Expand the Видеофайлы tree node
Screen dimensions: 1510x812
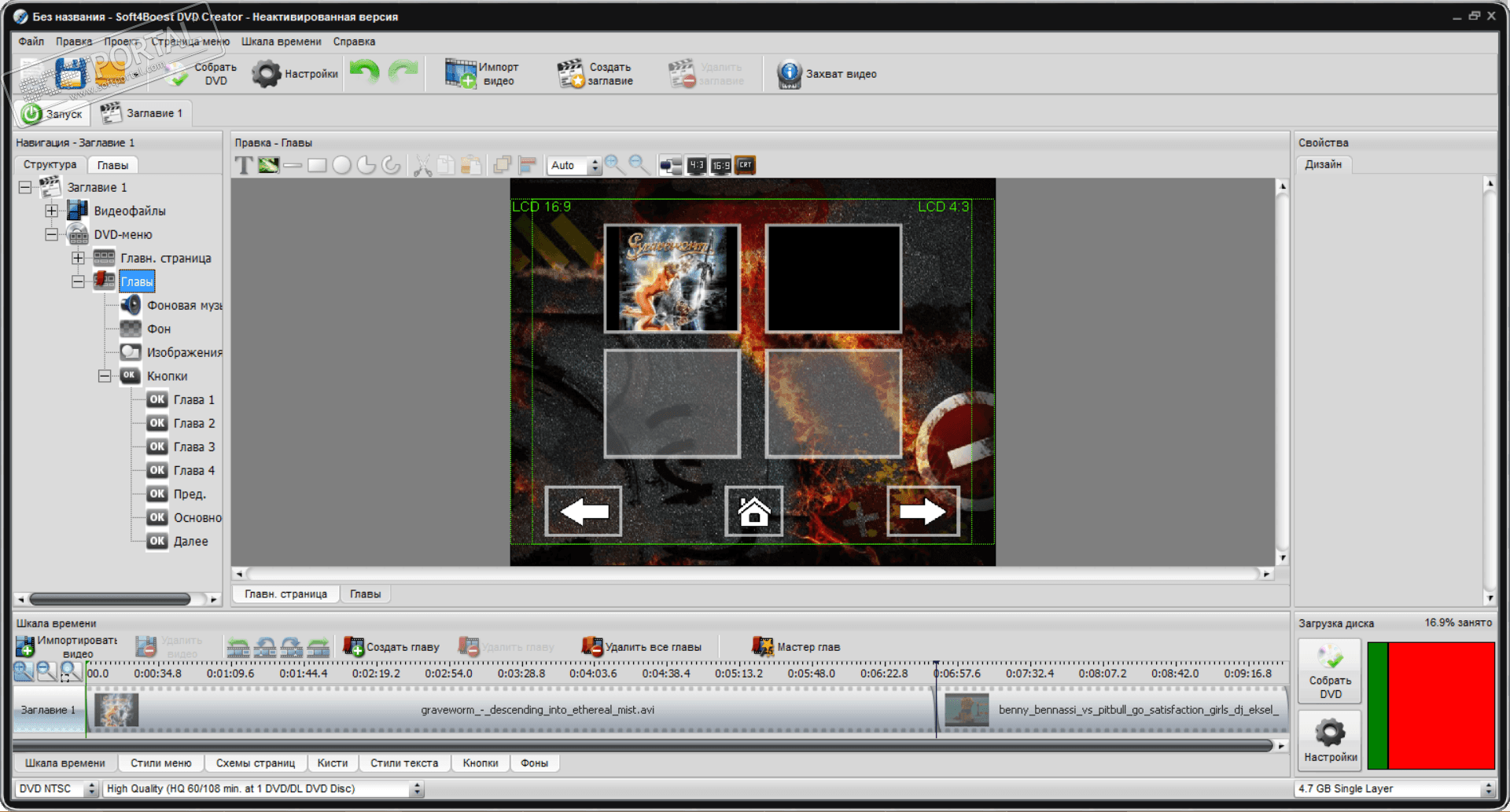point(52,211)
